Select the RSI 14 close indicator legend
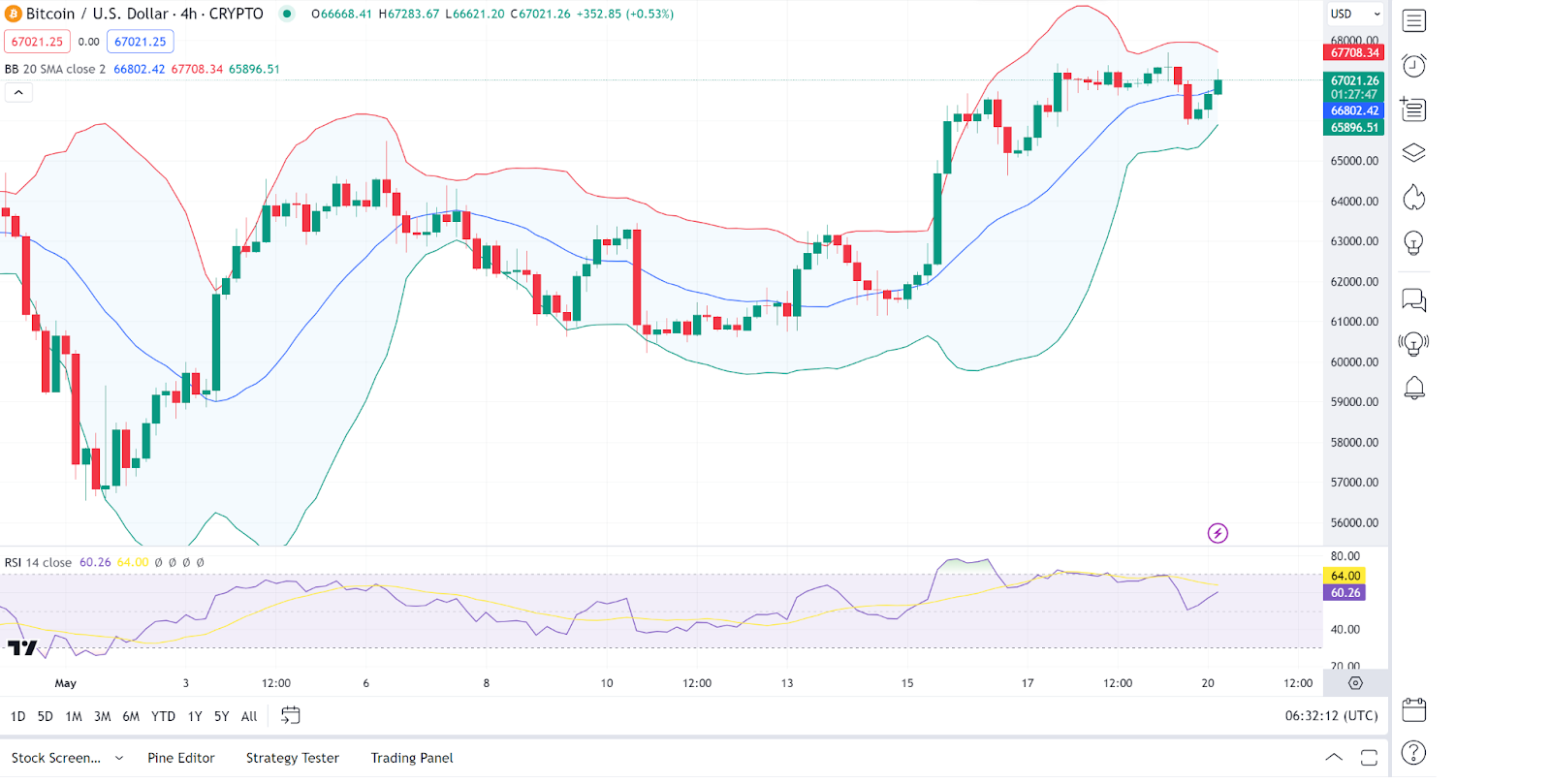 point(39,562)
